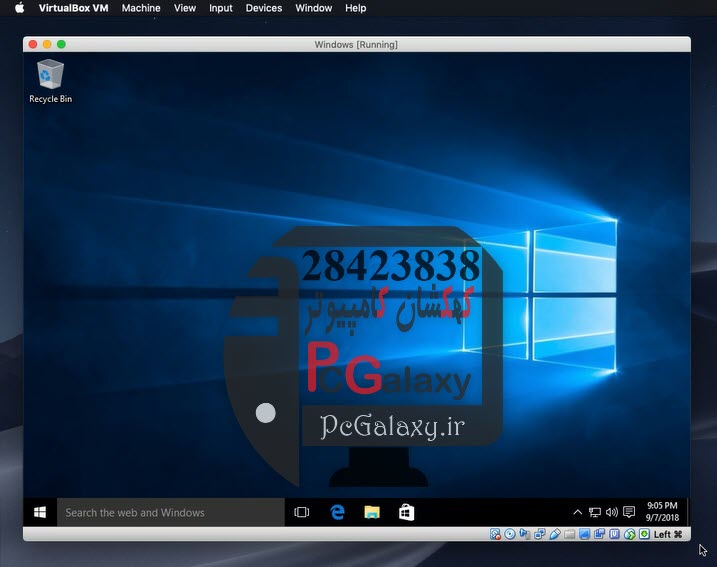The width and height of the screenshot is (717, 567).
Task: Click the Search the web and Windows box
Action: (170, 512)
